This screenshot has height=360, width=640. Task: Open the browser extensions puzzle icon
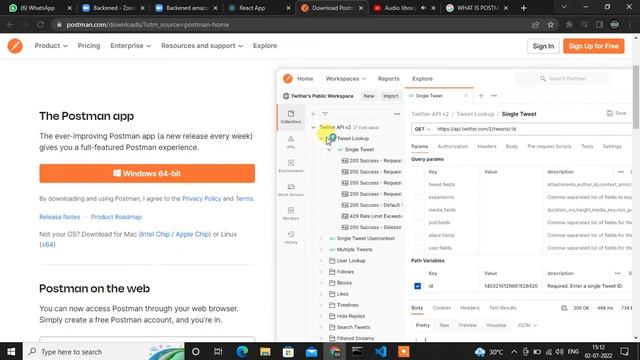[x=569, y=24]
